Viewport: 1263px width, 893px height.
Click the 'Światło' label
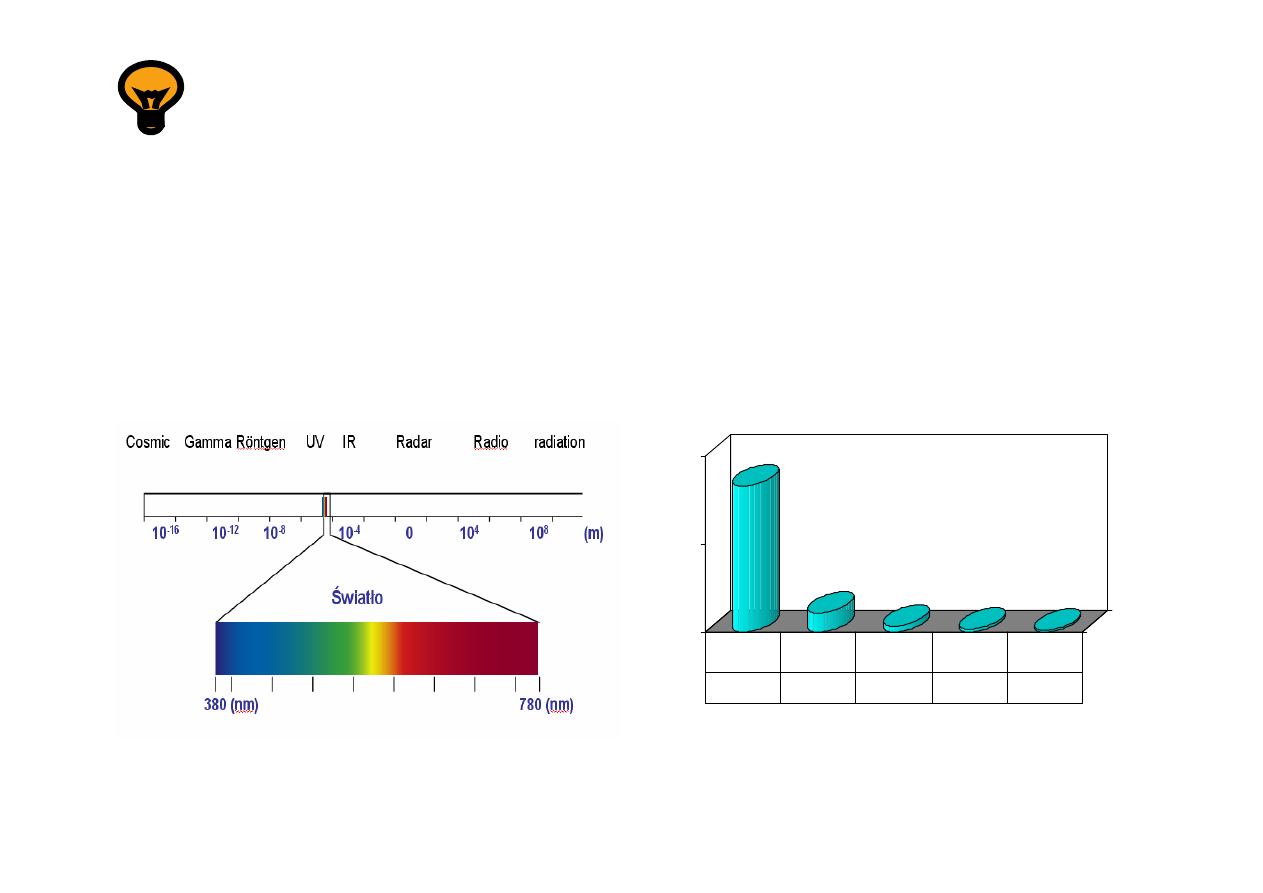[x=357, y=598]
